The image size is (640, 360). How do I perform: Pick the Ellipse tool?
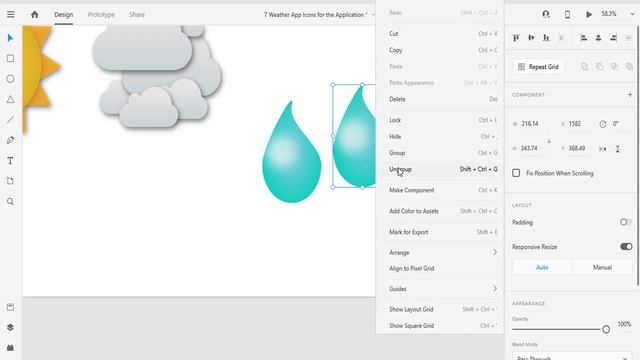pos(11,79)
